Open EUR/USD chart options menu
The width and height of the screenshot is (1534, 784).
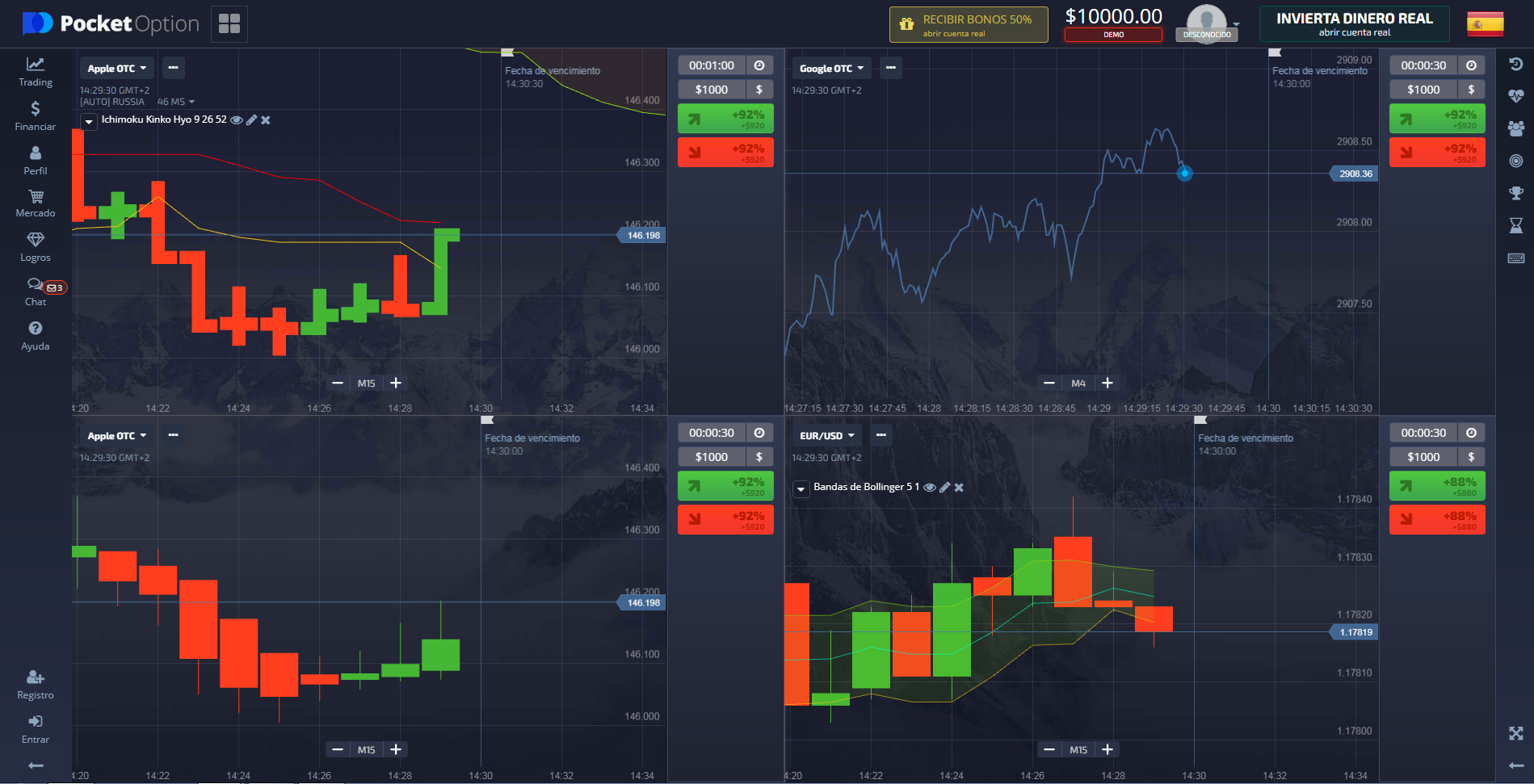[x=881, y=435]
